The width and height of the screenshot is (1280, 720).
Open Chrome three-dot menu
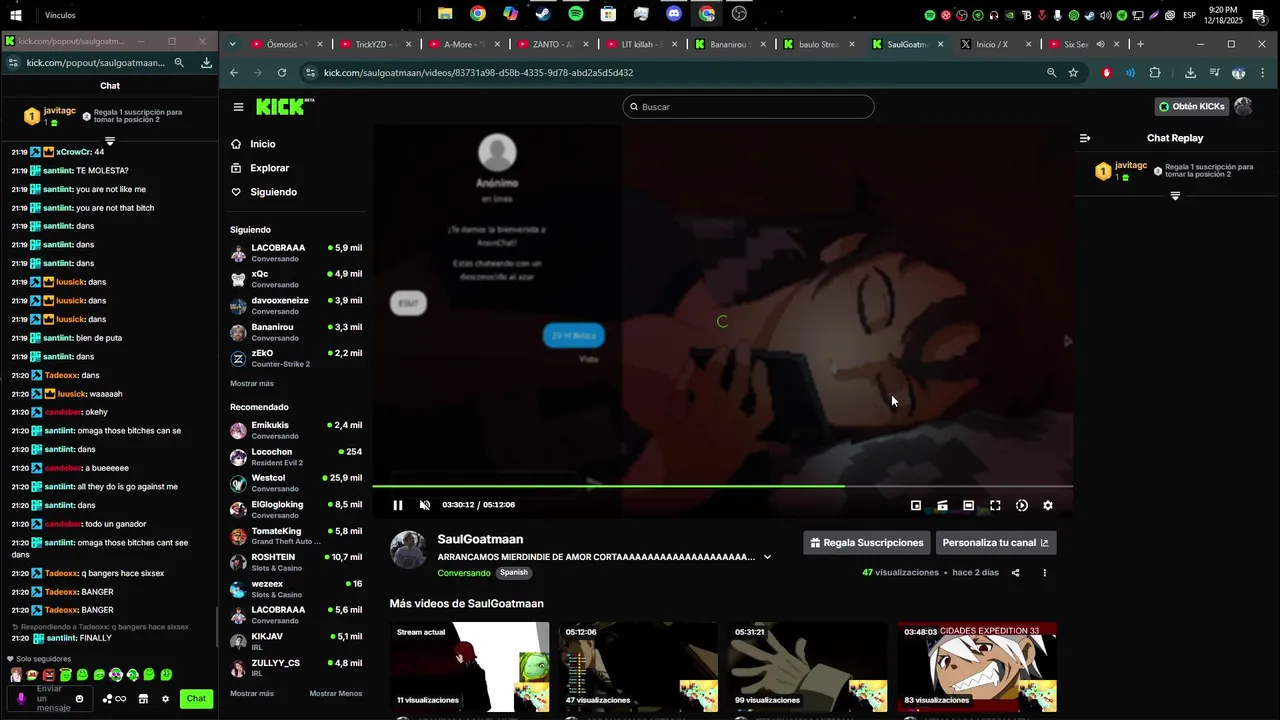click(x=1263, y=73)
